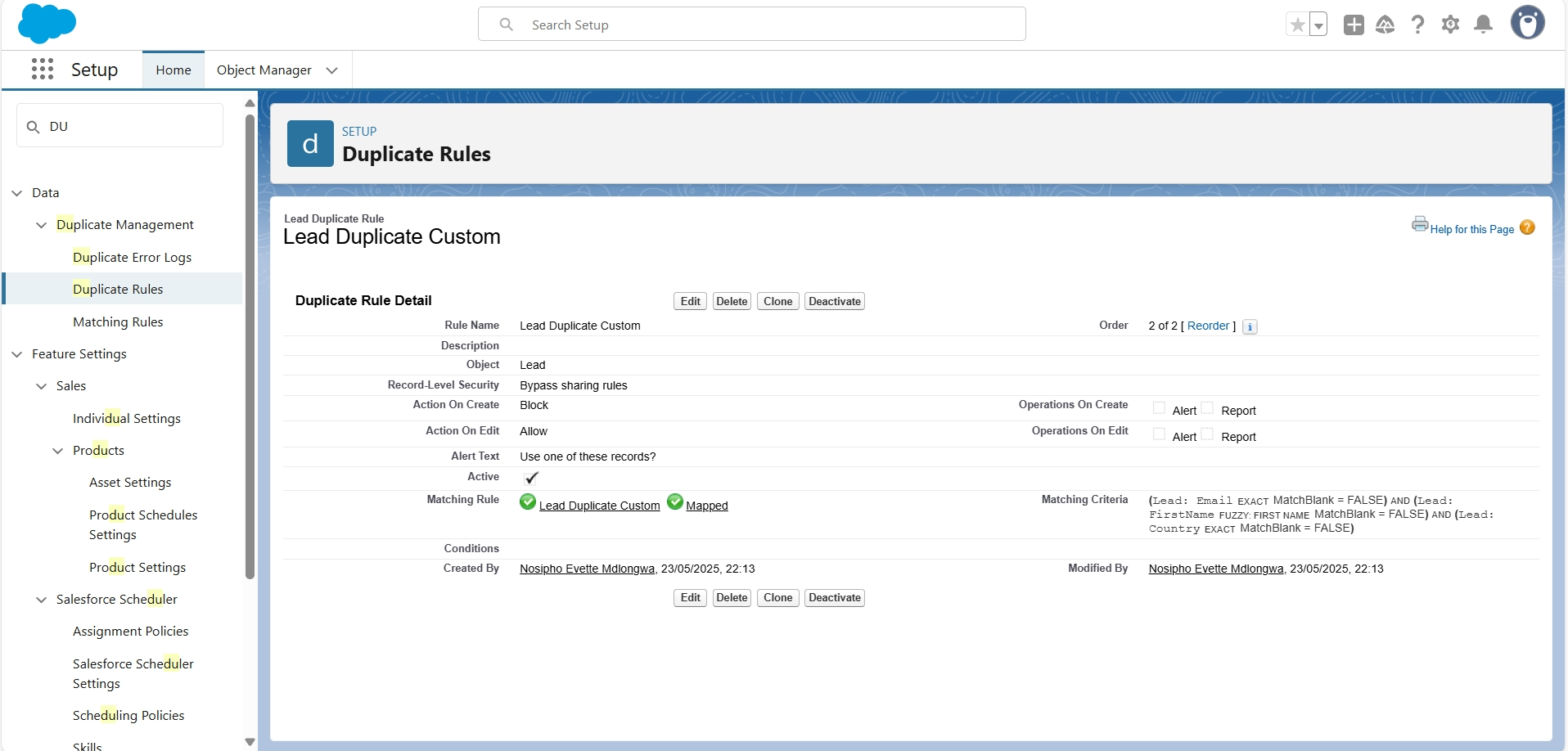Click the Deactivate button
1568x751 pixels.
(x=834, y=300)
